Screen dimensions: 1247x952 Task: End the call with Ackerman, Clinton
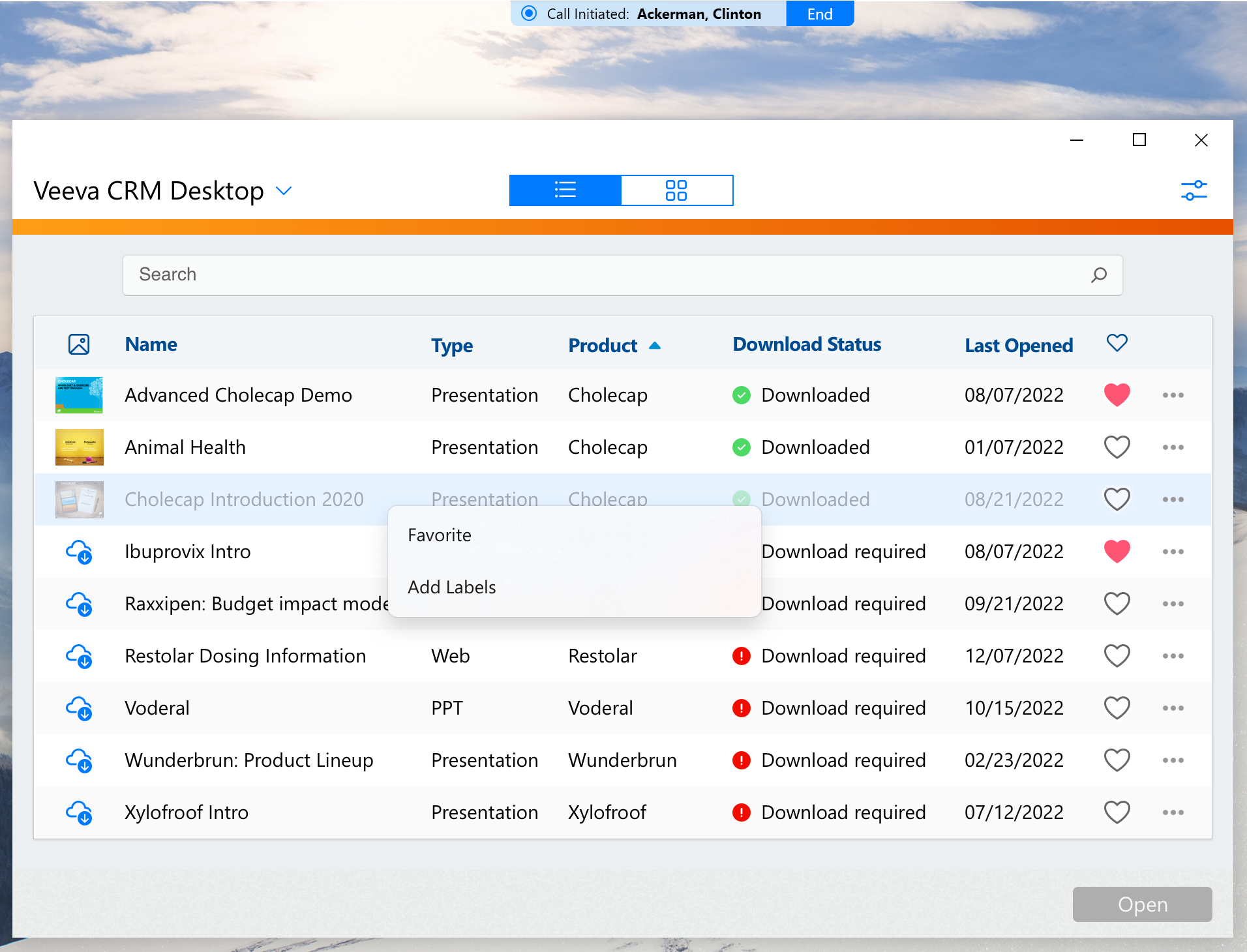pos(819,14)
